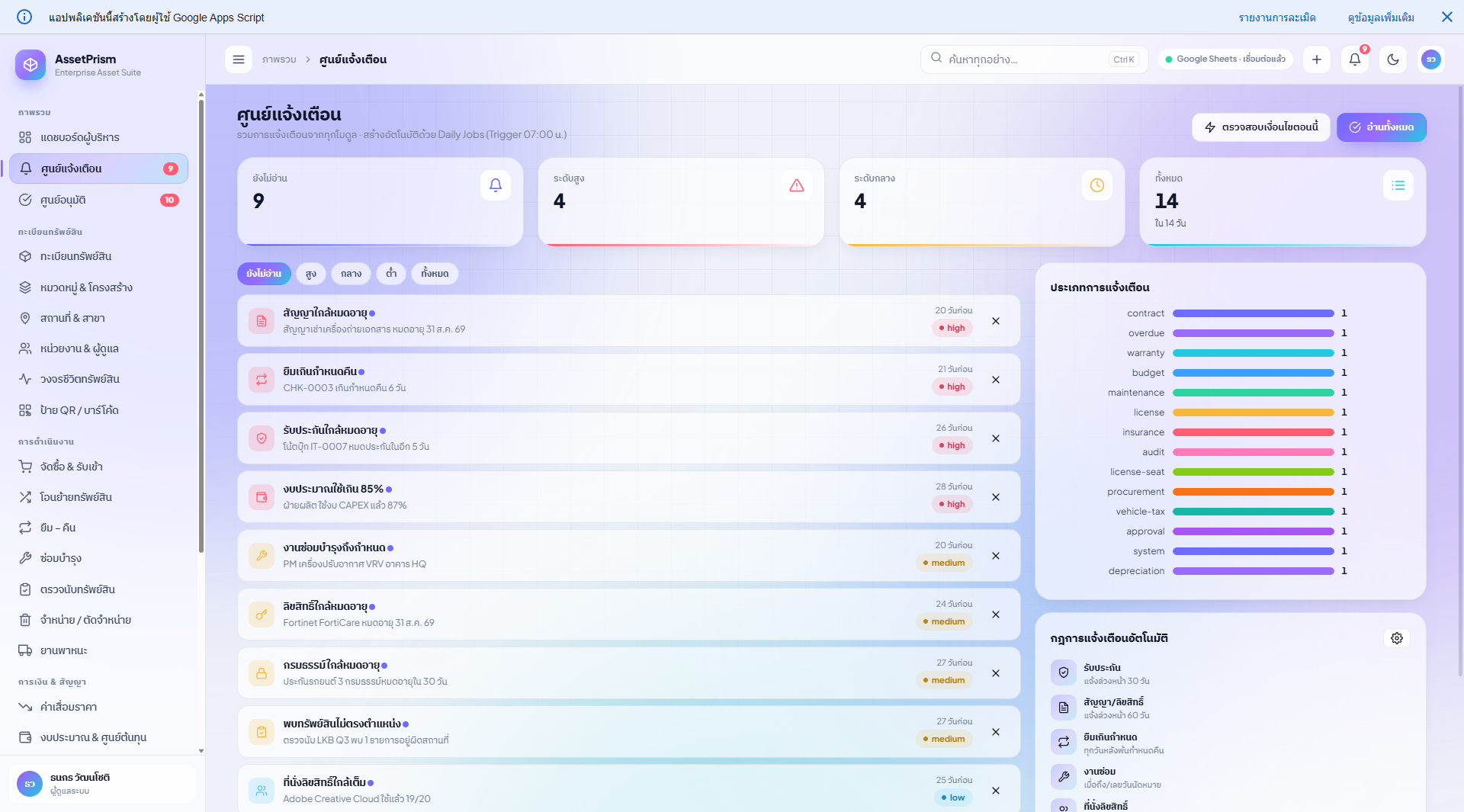The height and width of the screenshot is (812, 1464).
Task: Dismiss the contract expiring notification
Action: pyautogui.click(x=996, y=321)
